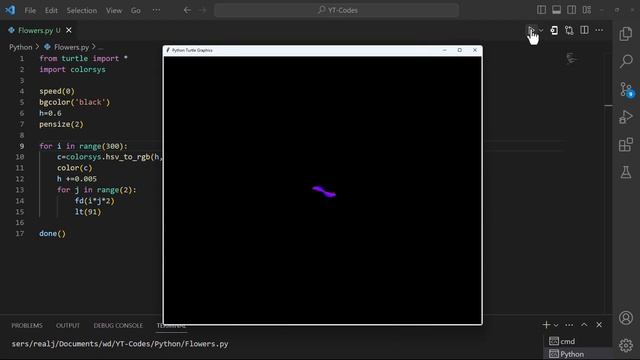
Task: Open the File menu
Action: (30, 11)
